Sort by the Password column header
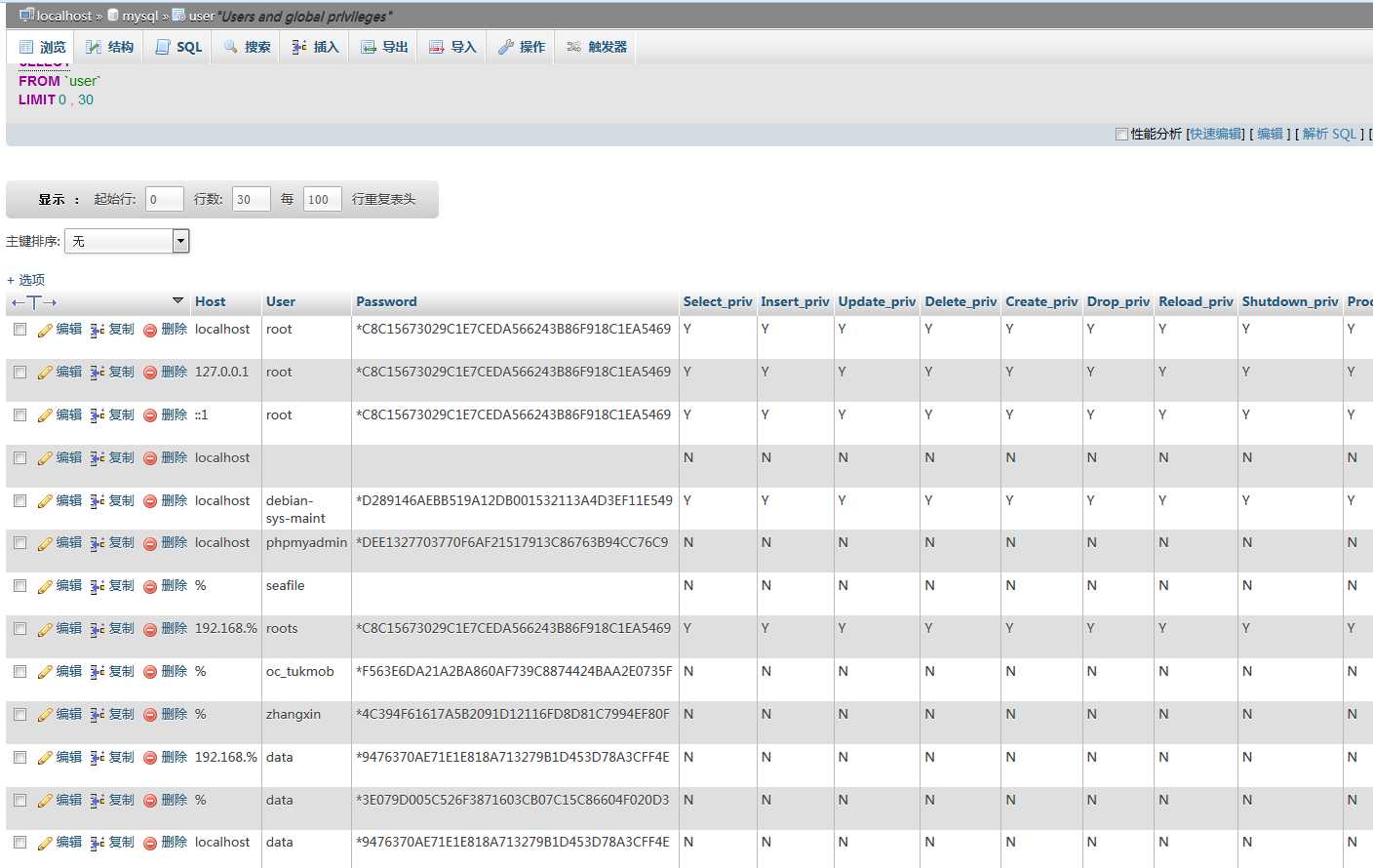 [x=386, y=302]
